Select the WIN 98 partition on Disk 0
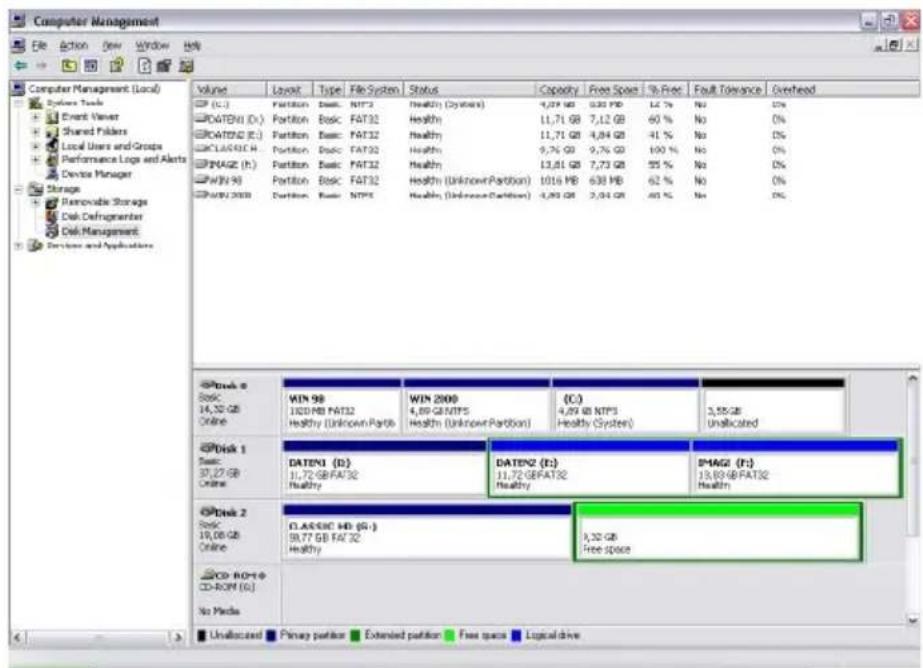 (x=341, y=406)
